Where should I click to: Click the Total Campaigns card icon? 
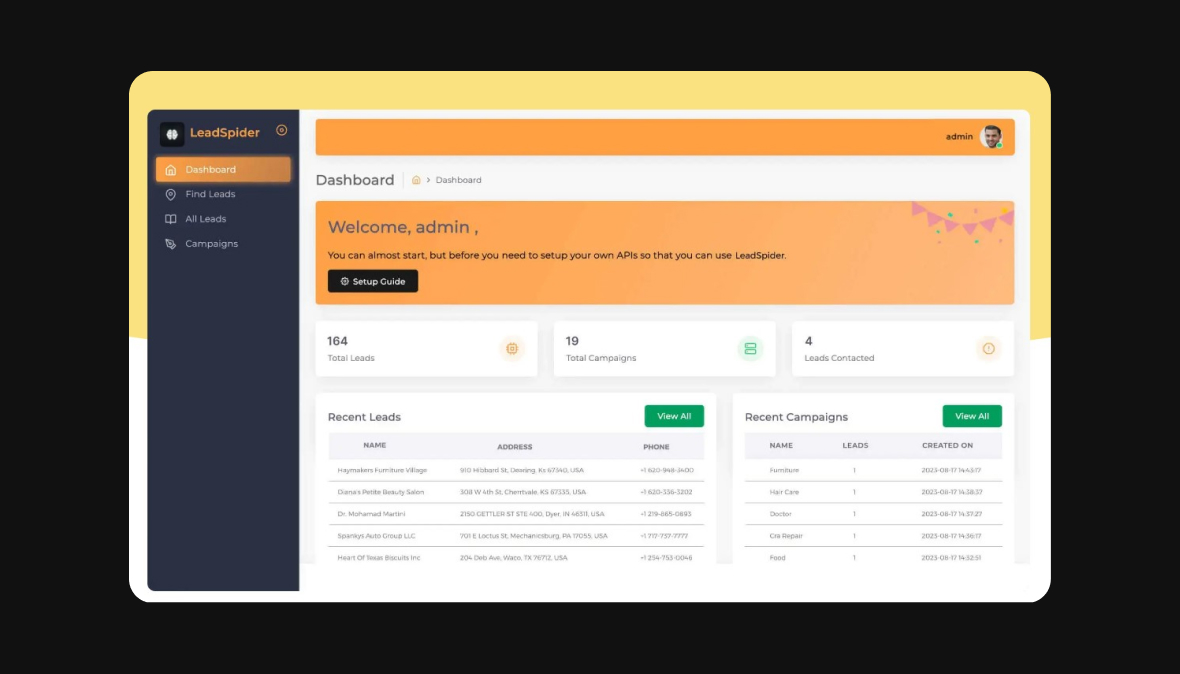(750, 349)
